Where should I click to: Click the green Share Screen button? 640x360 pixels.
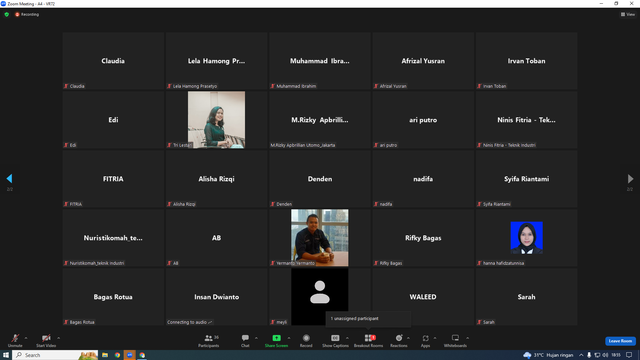(276, 340)
